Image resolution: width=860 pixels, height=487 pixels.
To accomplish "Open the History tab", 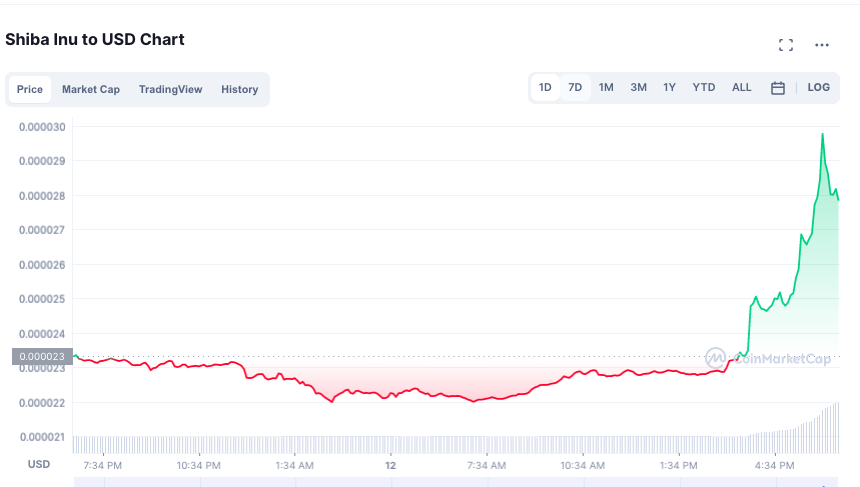I will tap(240, 89).
